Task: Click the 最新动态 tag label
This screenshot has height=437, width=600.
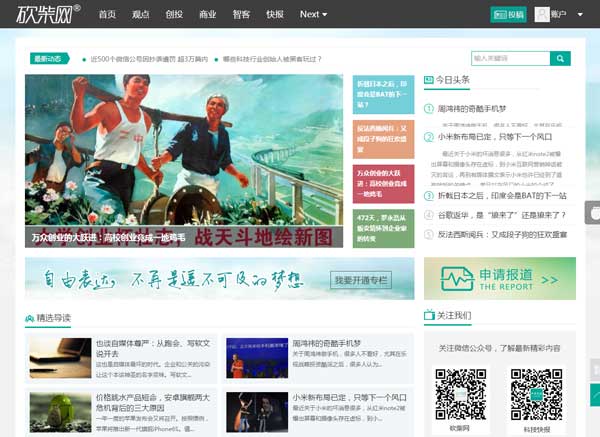Action: (x=50, y=59)
